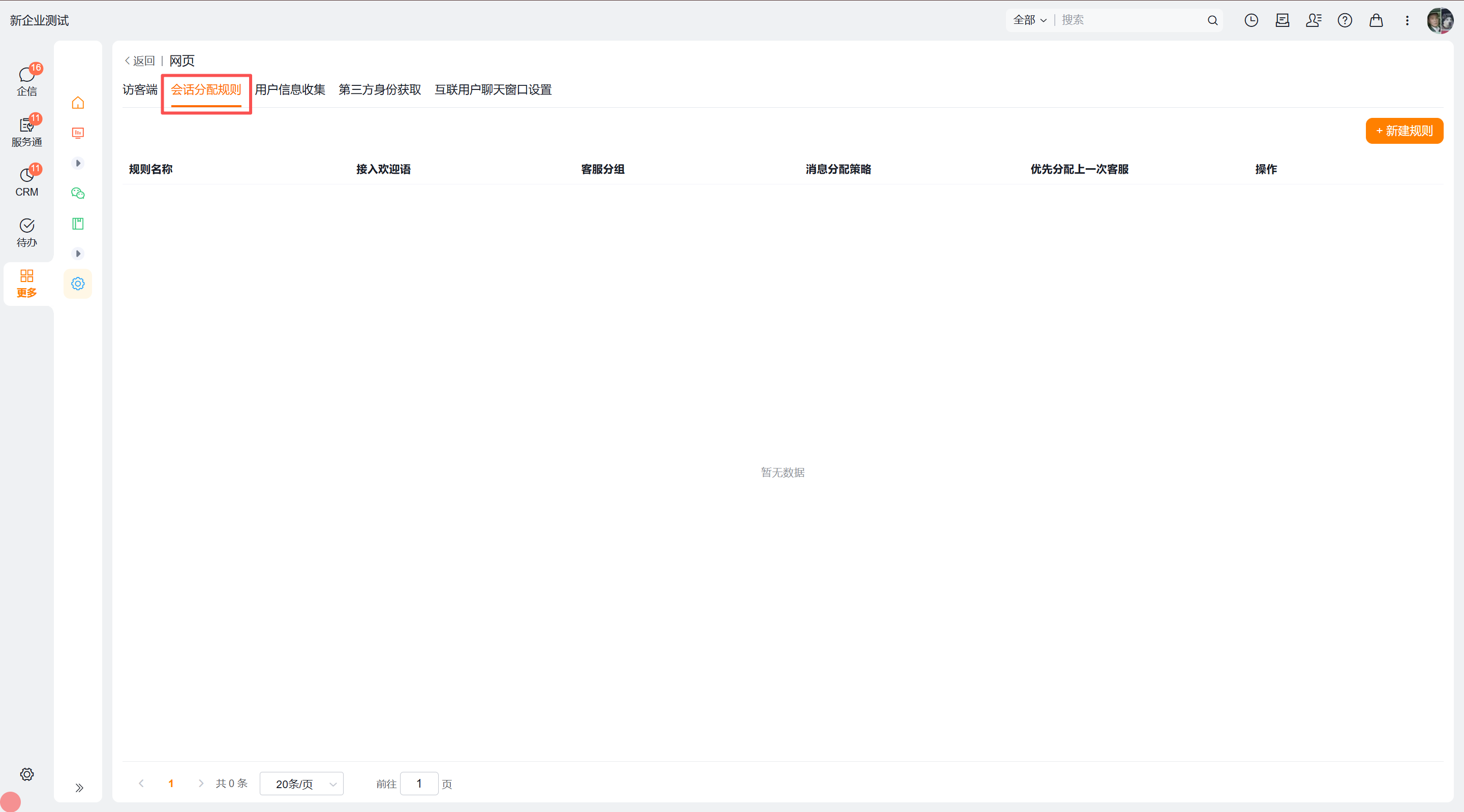Open the help question mark icon
The height and width of the screenshot is (812, 1464).
coord(1345,20)
